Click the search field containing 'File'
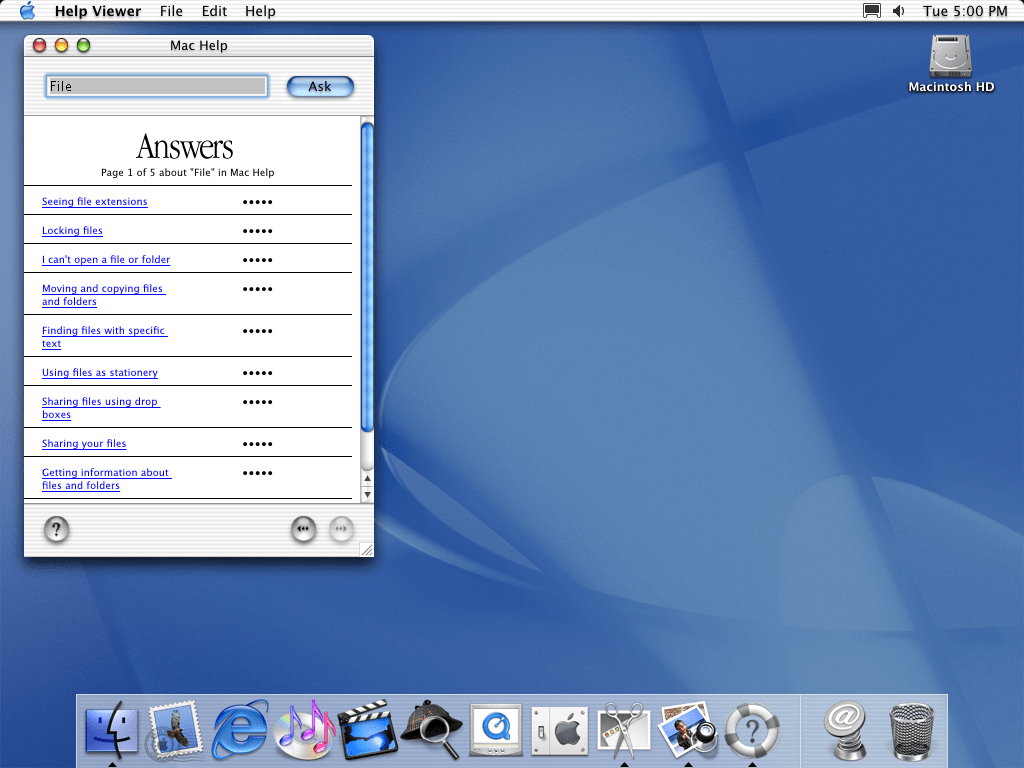 click(157, 86)
